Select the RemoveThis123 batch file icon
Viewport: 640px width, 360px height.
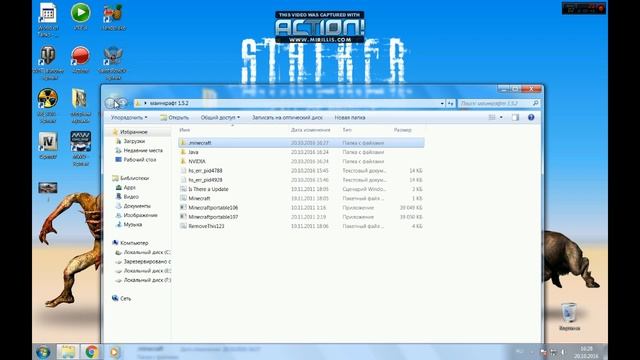[183, 226]
